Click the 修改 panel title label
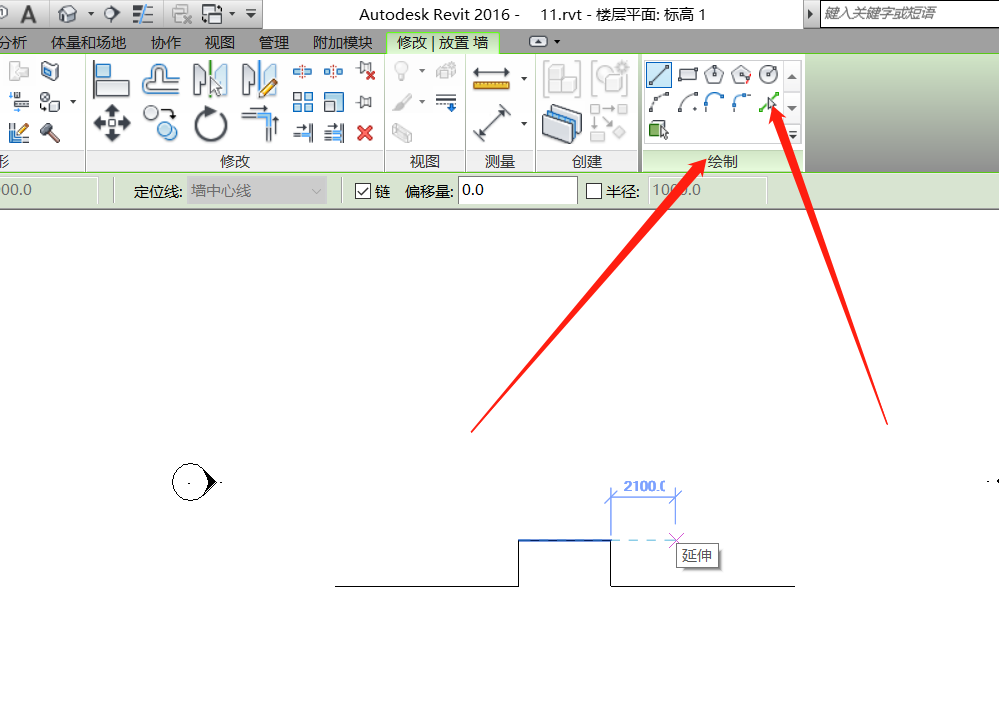Viewport: 999px width, 707px height. (x=234, y=162)
